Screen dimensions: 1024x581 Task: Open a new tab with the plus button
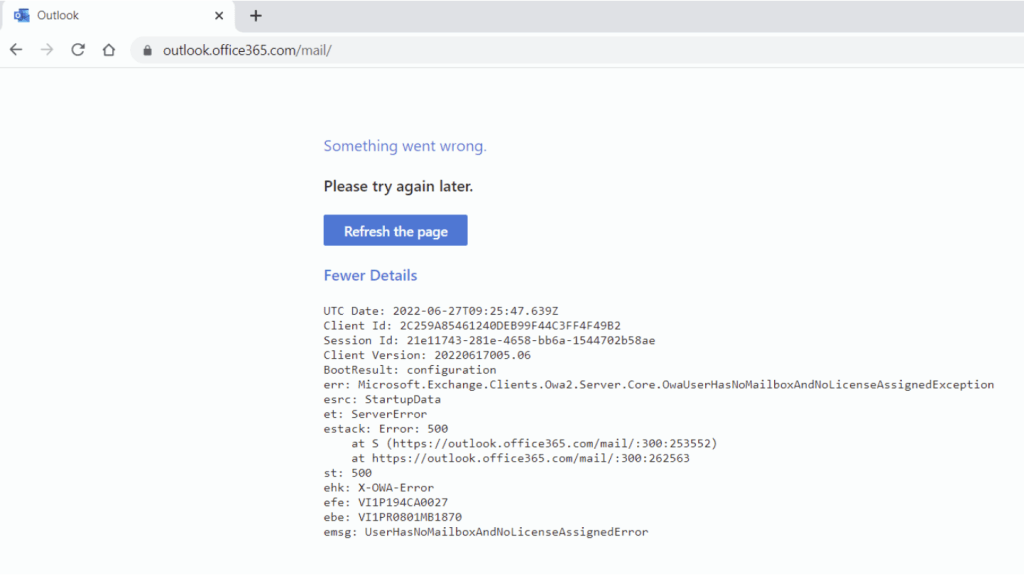(x=256, y=16)
